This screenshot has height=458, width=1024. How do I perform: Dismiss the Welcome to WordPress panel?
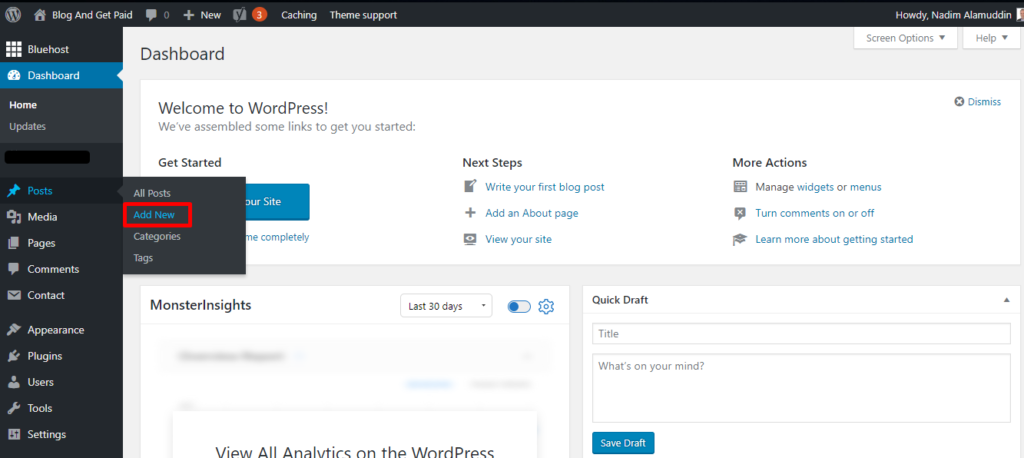978,102
